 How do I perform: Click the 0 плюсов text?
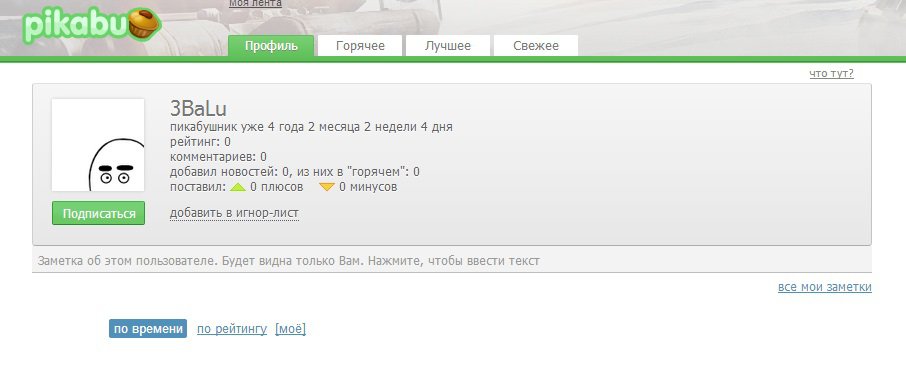277,187
